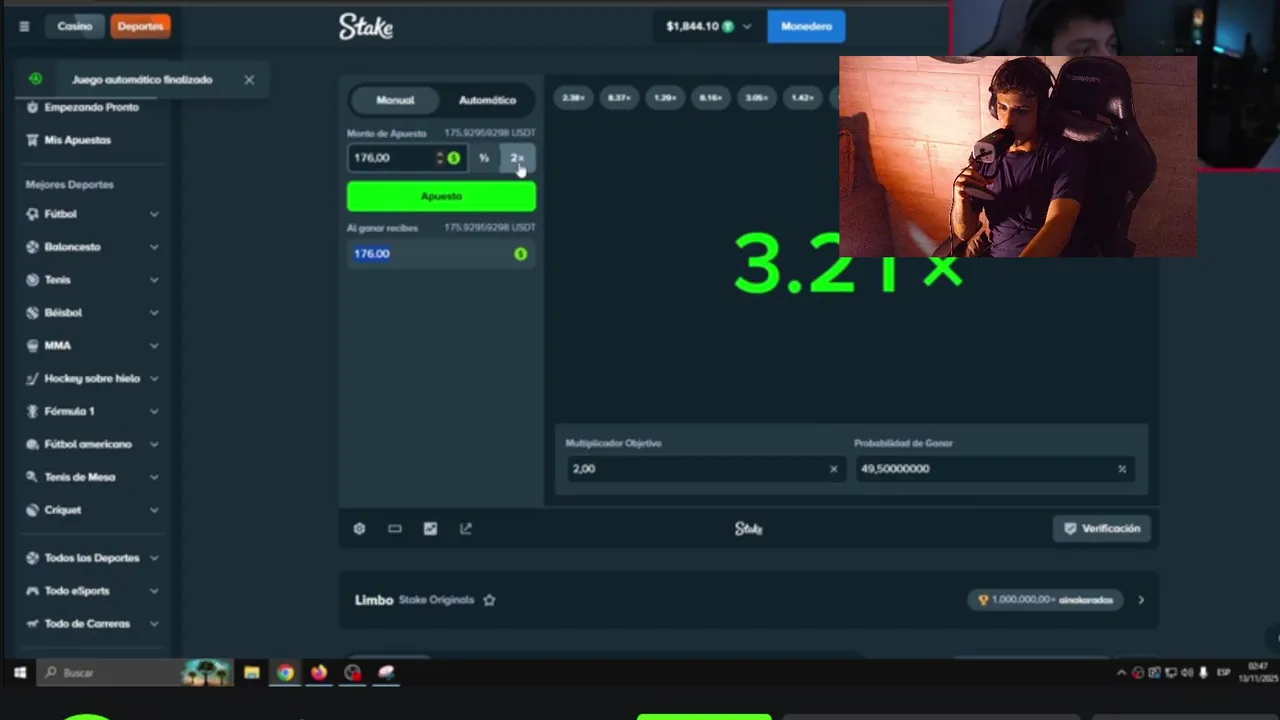Open past result 1.29× chip
Screen dimensions: 1280x720
pos(665,98)
